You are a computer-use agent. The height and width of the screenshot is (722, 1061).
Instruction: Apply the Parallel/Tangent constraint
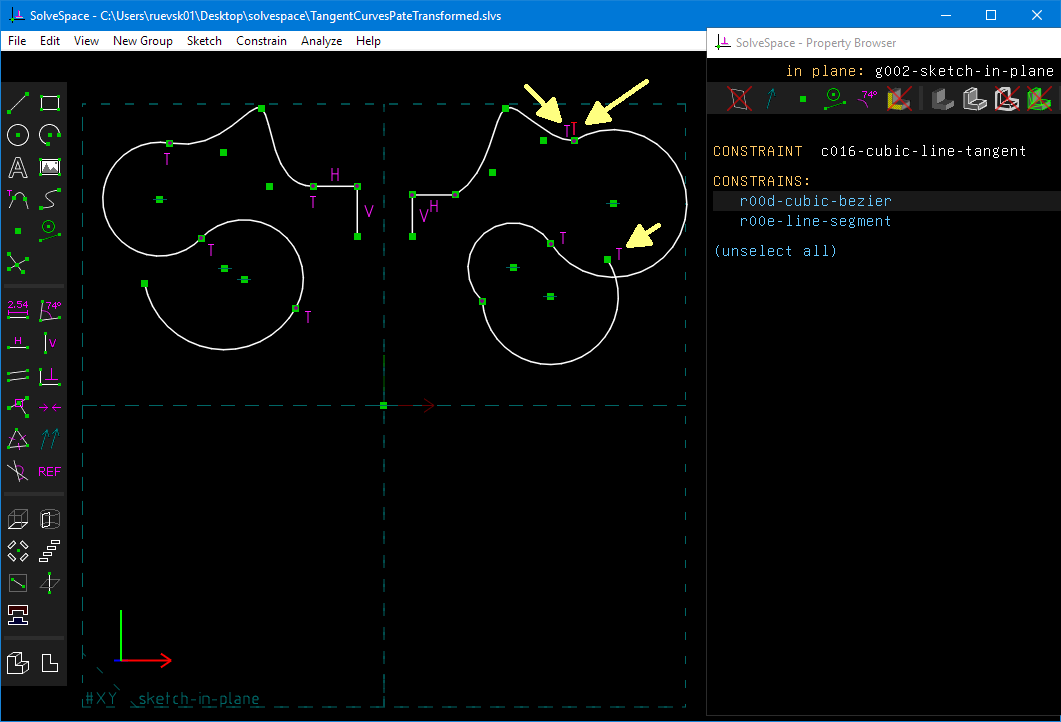(18, 375)
